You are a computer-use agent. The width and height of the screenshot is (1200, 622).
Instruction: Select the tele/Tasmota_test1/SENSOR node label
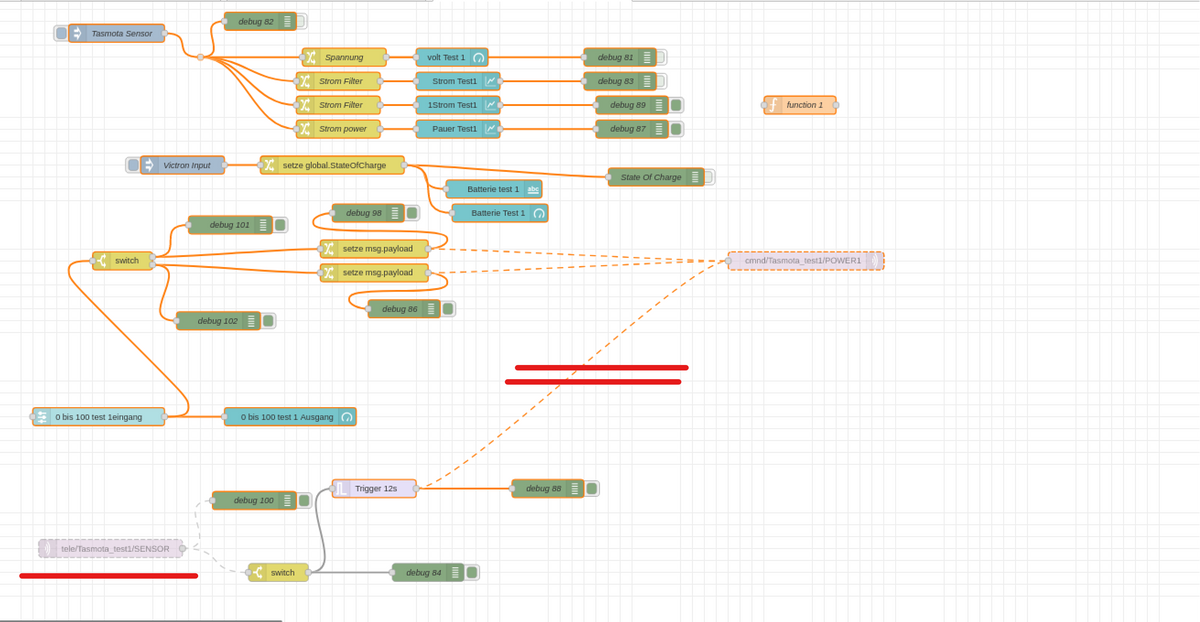click(x=115, y=548)
